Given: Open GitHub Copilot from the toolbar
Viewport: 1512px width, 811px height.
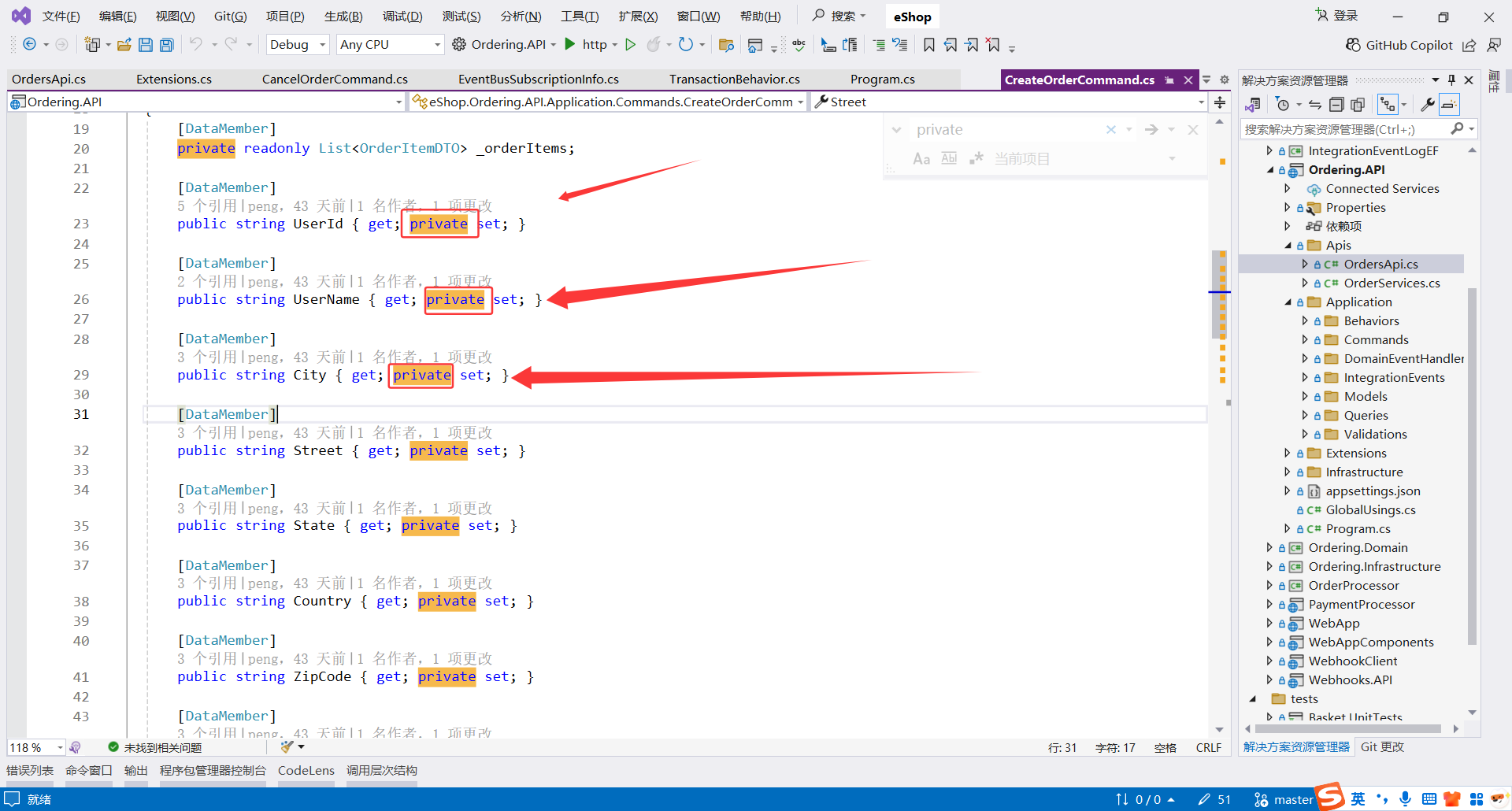Looking at the screenshot, I should pyautogui.click(x=1399, y=45).
